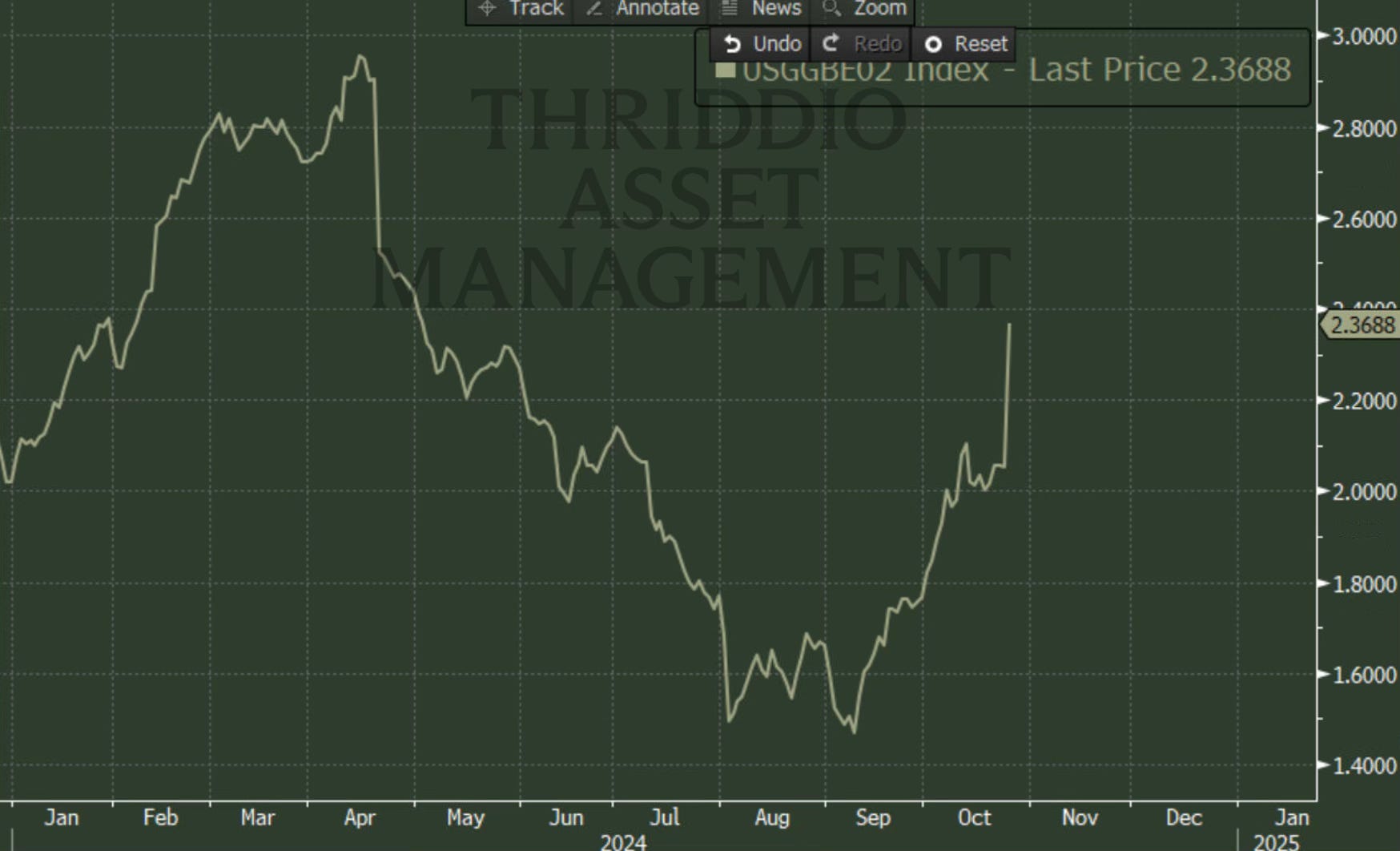
Task: Click the May month label
Action: pyautogui.click(x=465, y=818)
